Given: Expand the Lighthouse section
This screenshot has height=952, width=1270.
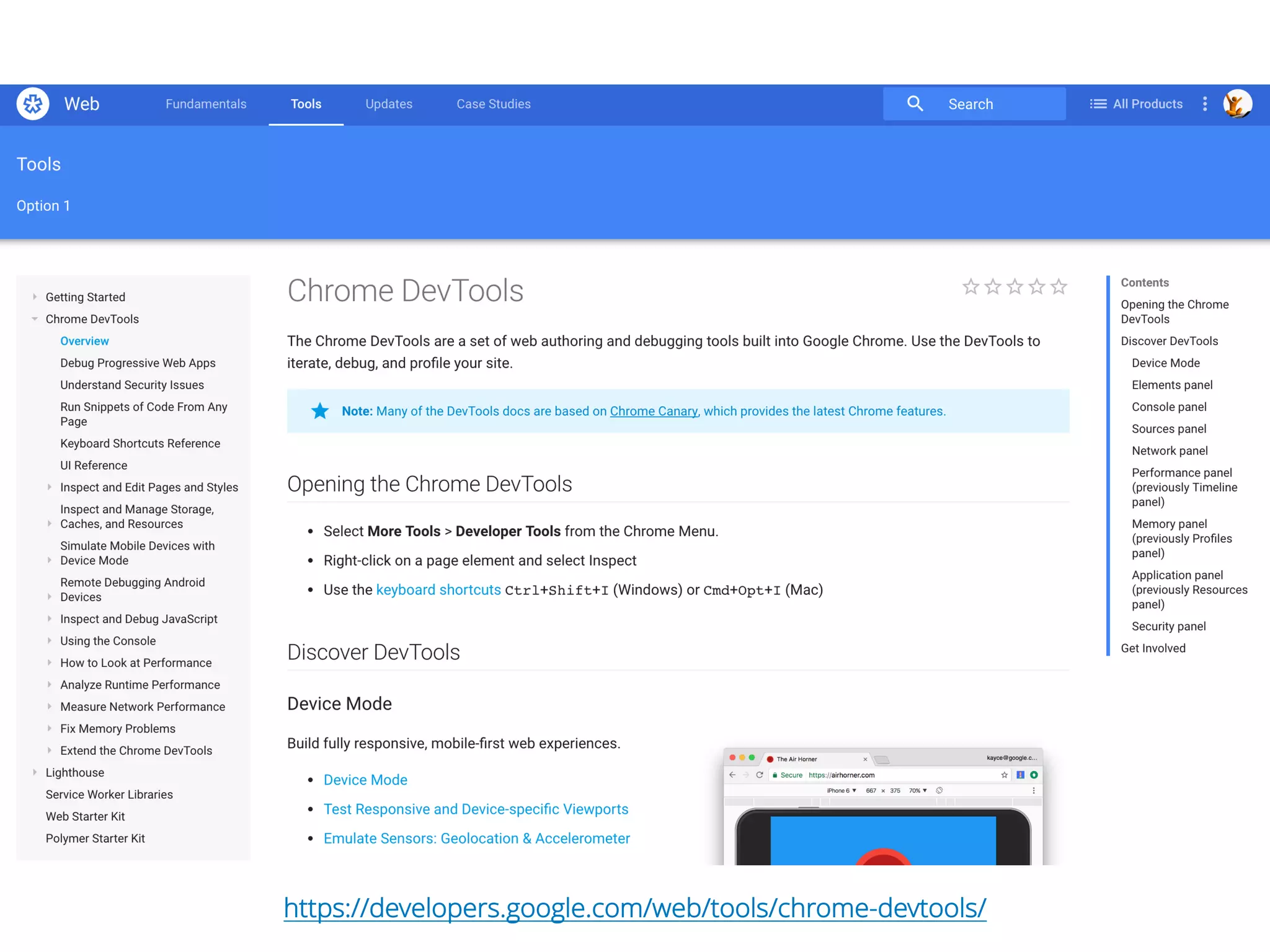Looking at the screenshot, I should coord(35,772).
